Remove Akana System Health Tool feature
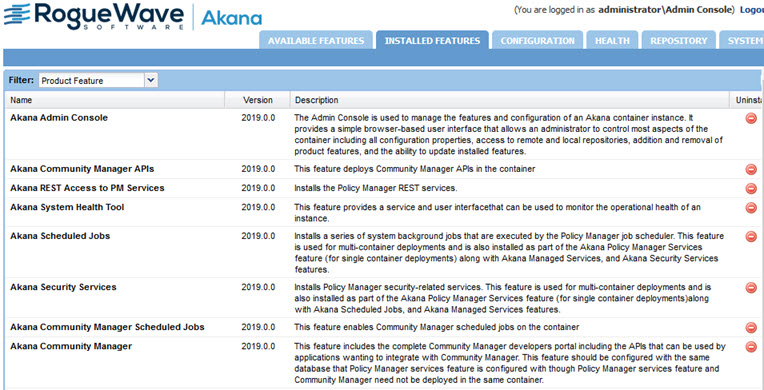 pyautogui.click(x=751, y=208)
